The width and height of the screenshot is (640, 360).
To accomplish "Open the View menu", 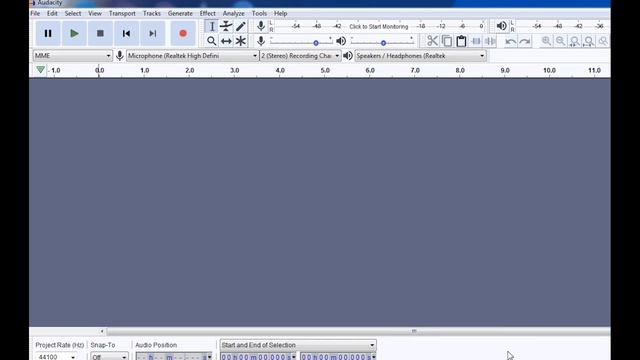I will click(x=95, y=13).
